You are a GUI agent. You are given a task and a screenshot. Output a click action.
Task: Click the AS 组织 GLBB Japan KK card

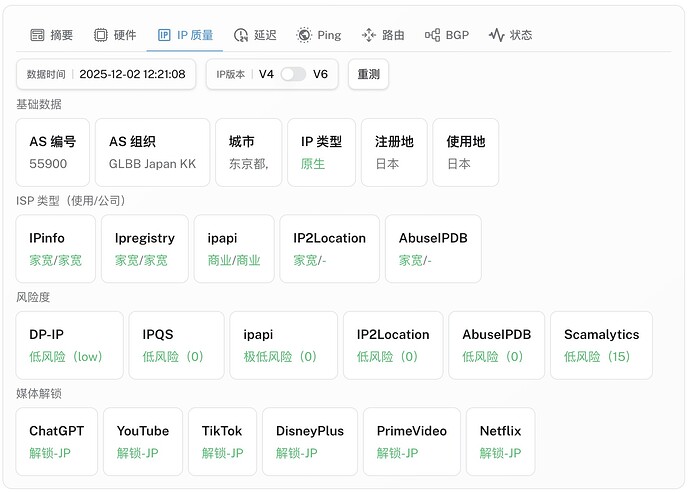152,152
